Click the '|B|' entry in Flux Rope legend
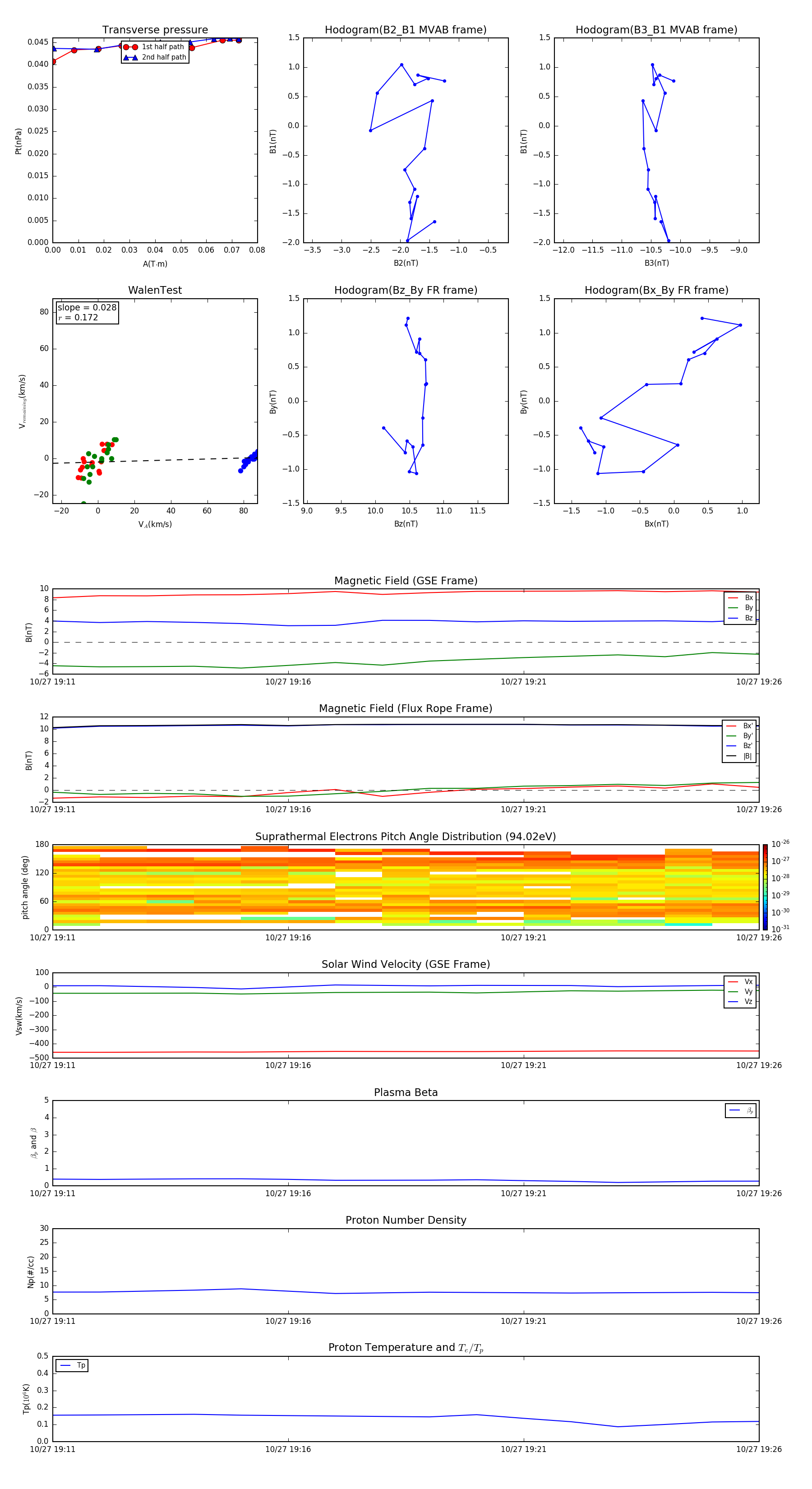The height and width of the screenshot is (1489, 812). click(740, 756)
